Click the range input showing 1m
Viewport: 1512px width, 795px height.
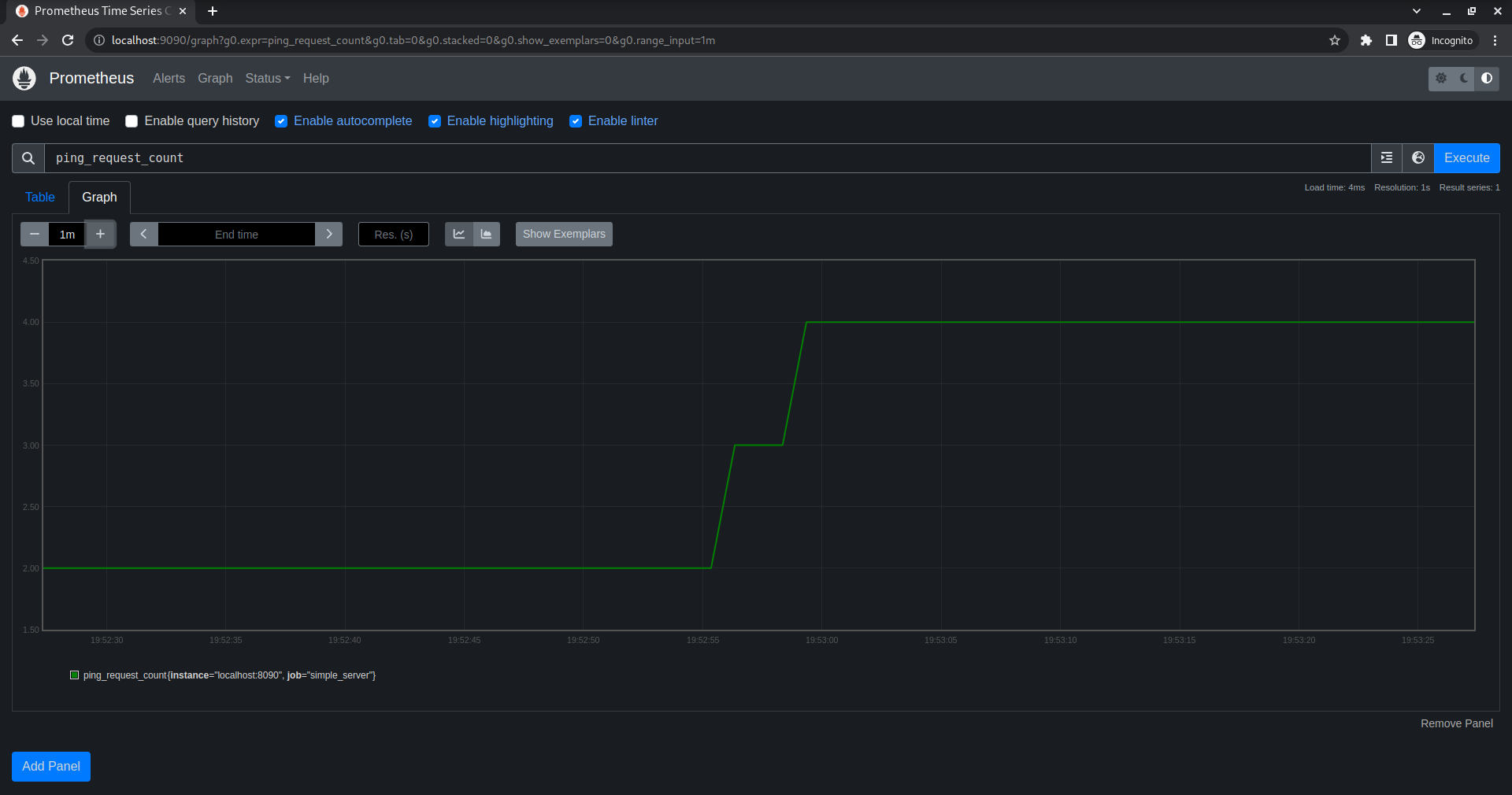pos(67,235)
